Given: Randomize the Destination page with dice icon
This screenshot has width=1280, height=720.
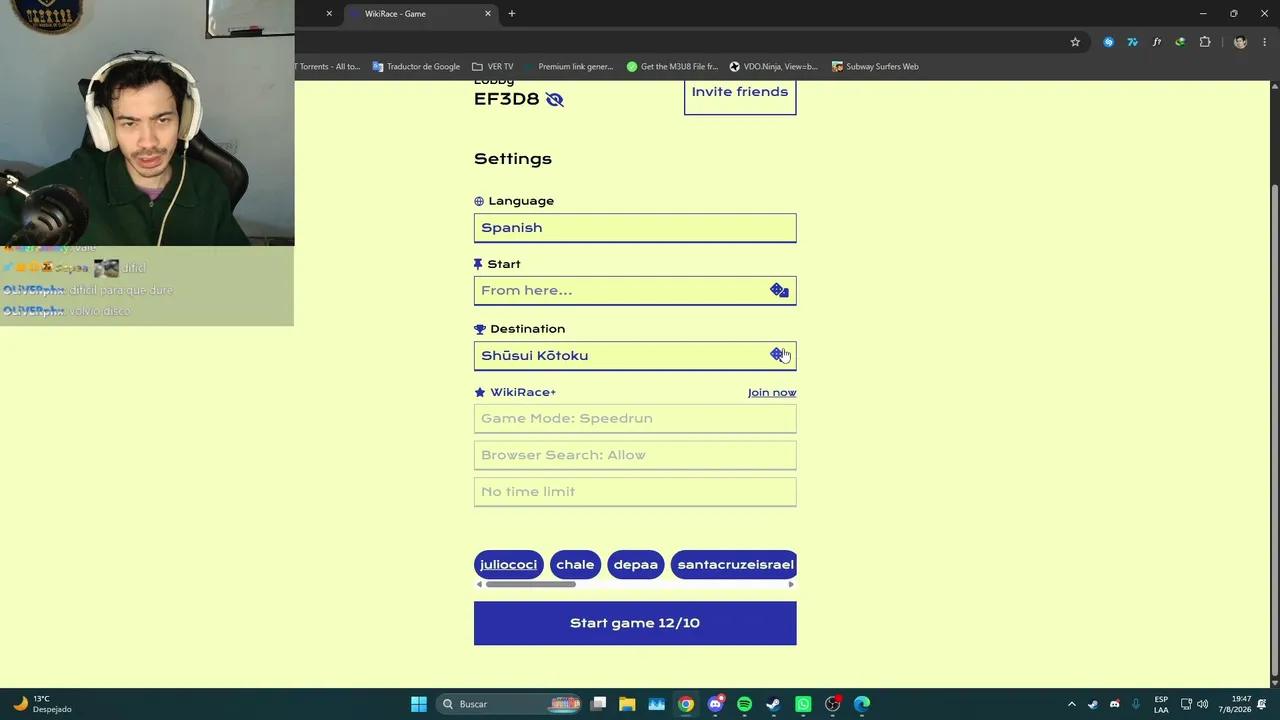Looking at the screenshot, I should pos(779,355).
